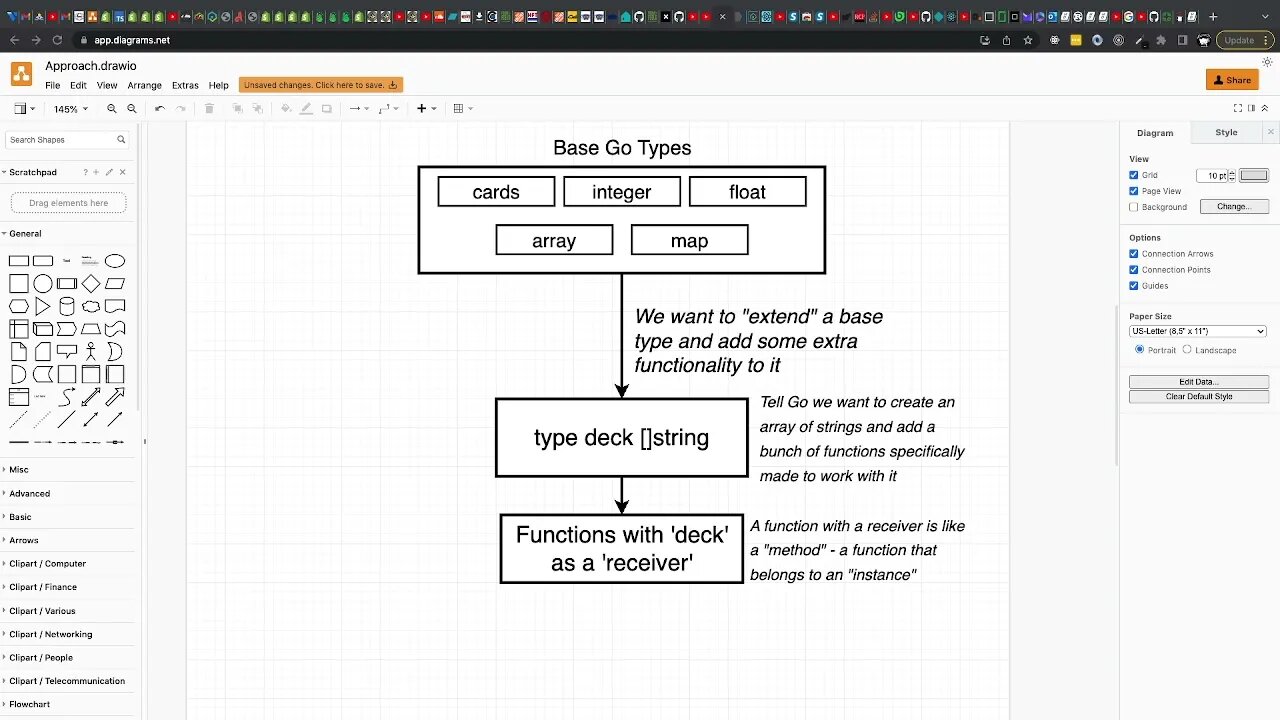Close the Scratchpad with X icon
Image resolution: width=1280 pixels, height=720 pixels.
coord(123,172)
